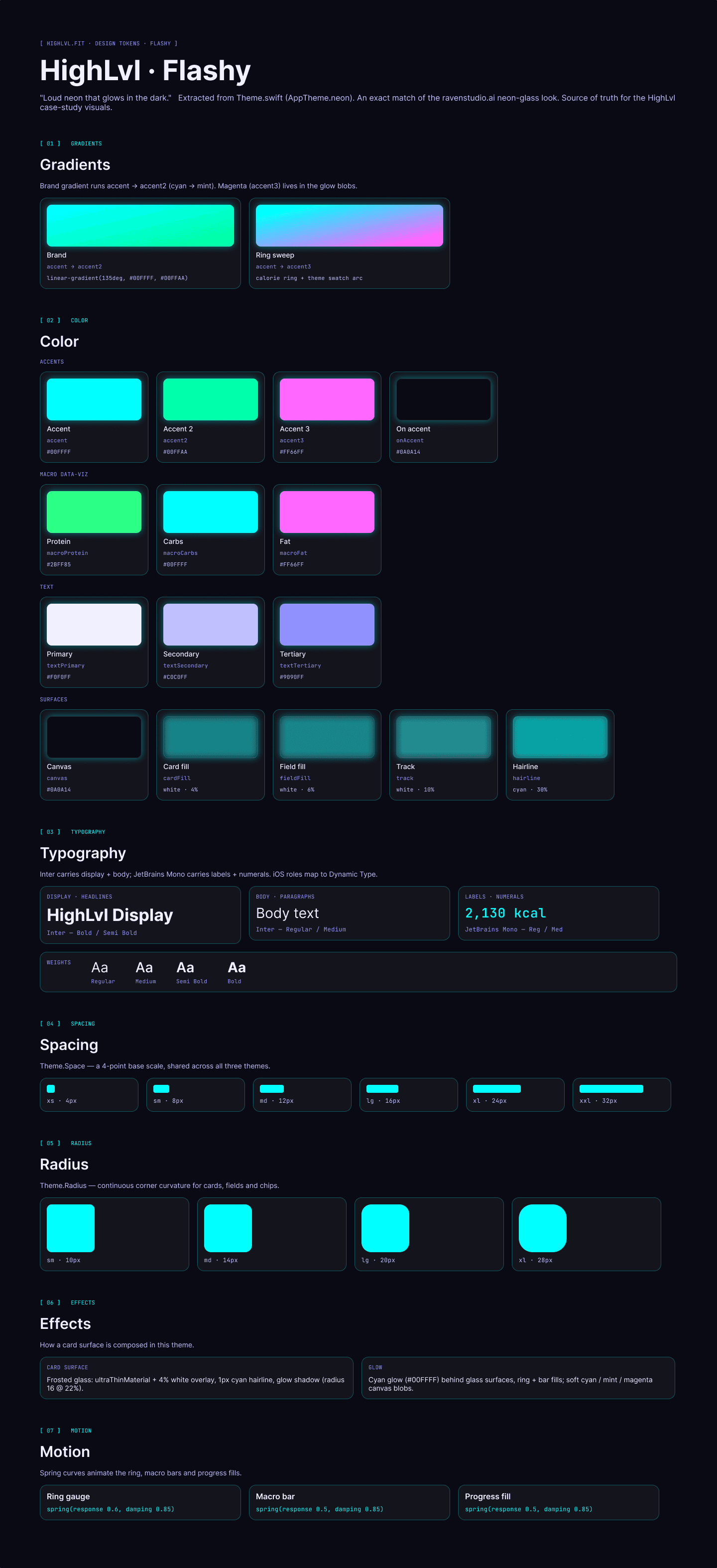Click the 'calorie ring + theme swatch arc' text
Image resolution: width=717 pixels, height=1568 pixels.
[x=309, y=278]
